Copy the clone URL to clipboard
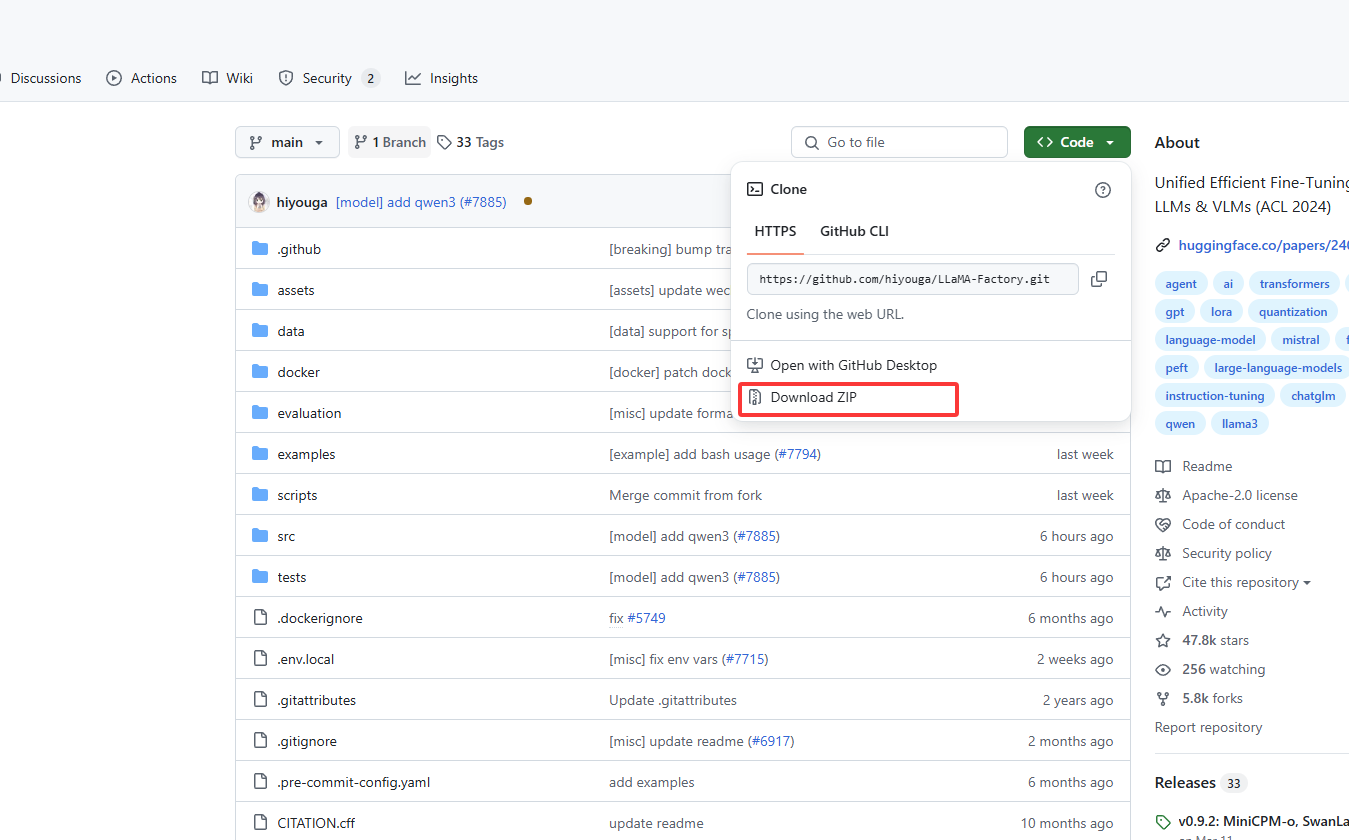 [x=1098, y=279]
